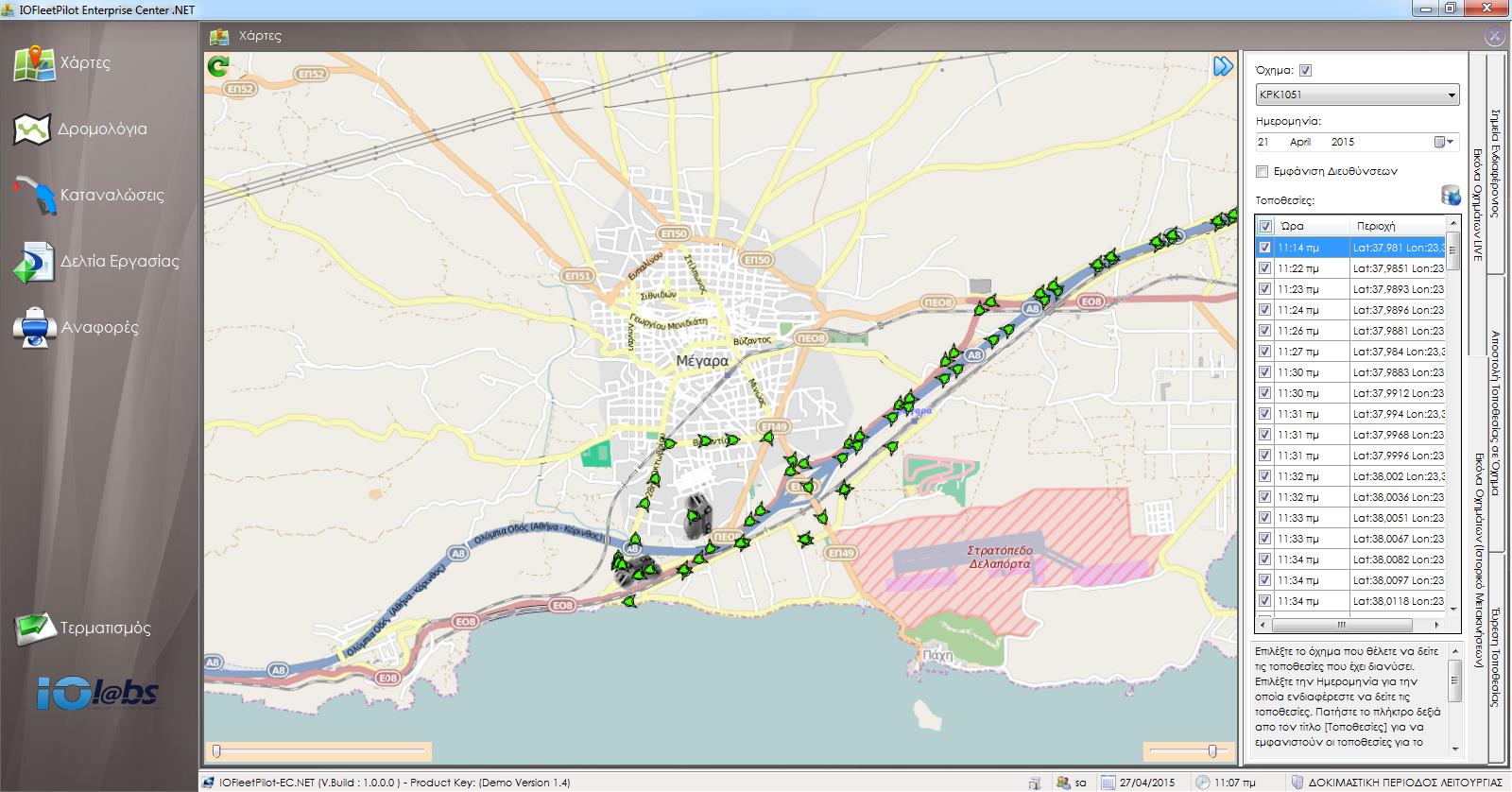Open the Δελτία Εργασίας work orders section
Screen dimensions: 1512x792
click(x=96, y=261)
